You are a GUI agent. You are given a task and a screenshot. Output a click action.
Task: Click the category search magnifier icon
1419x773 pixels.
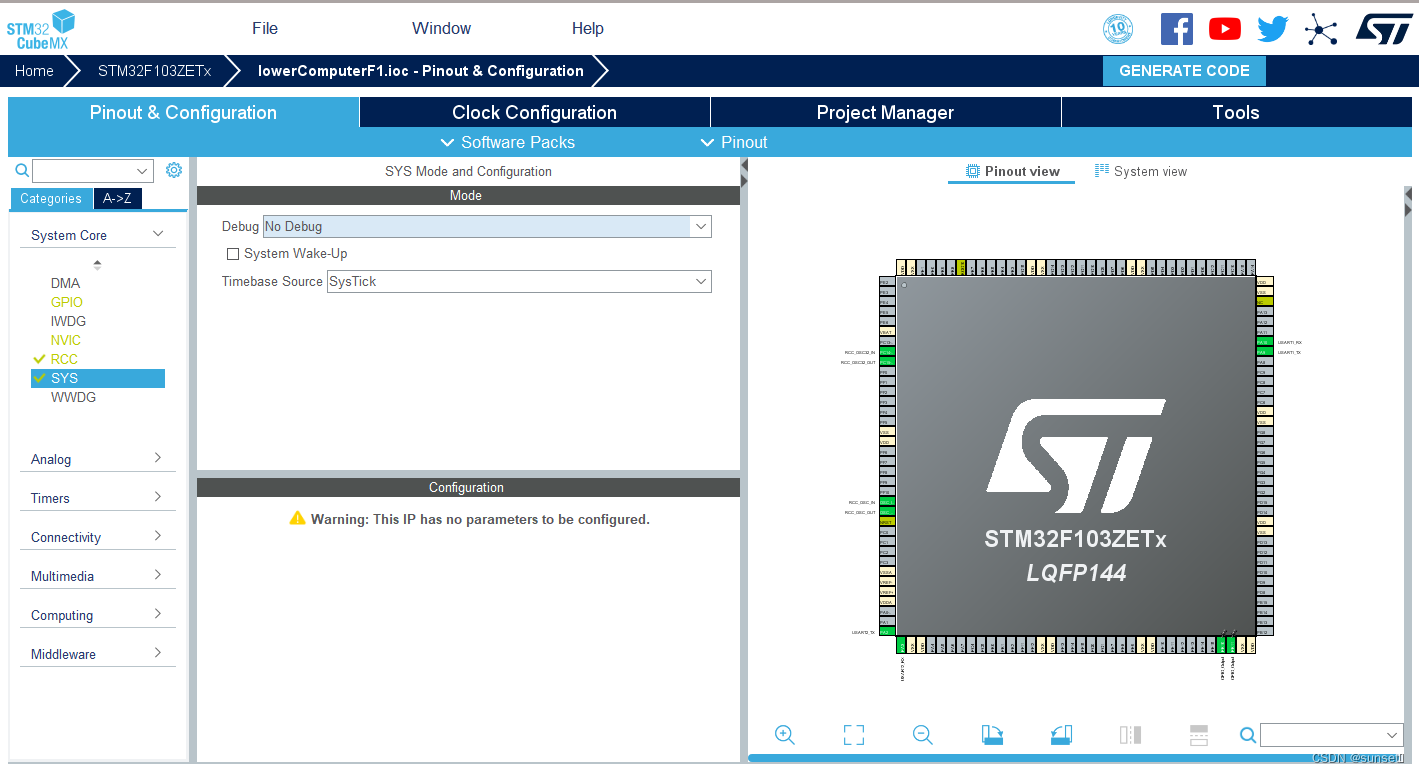pos(22,171)
